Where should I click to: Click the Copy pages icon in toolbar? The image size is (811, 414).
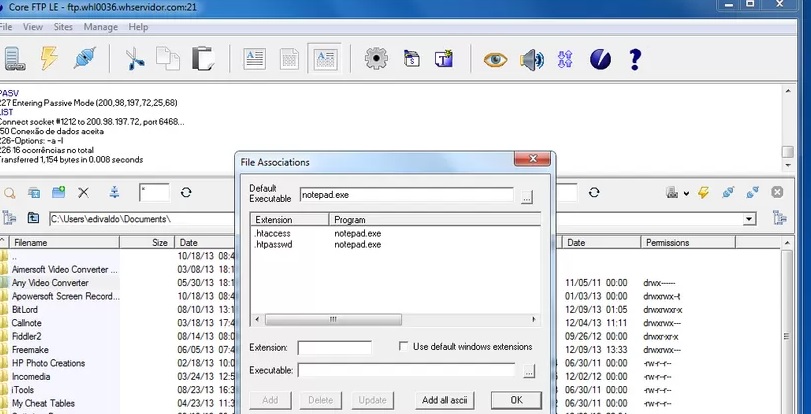point(168,58)
